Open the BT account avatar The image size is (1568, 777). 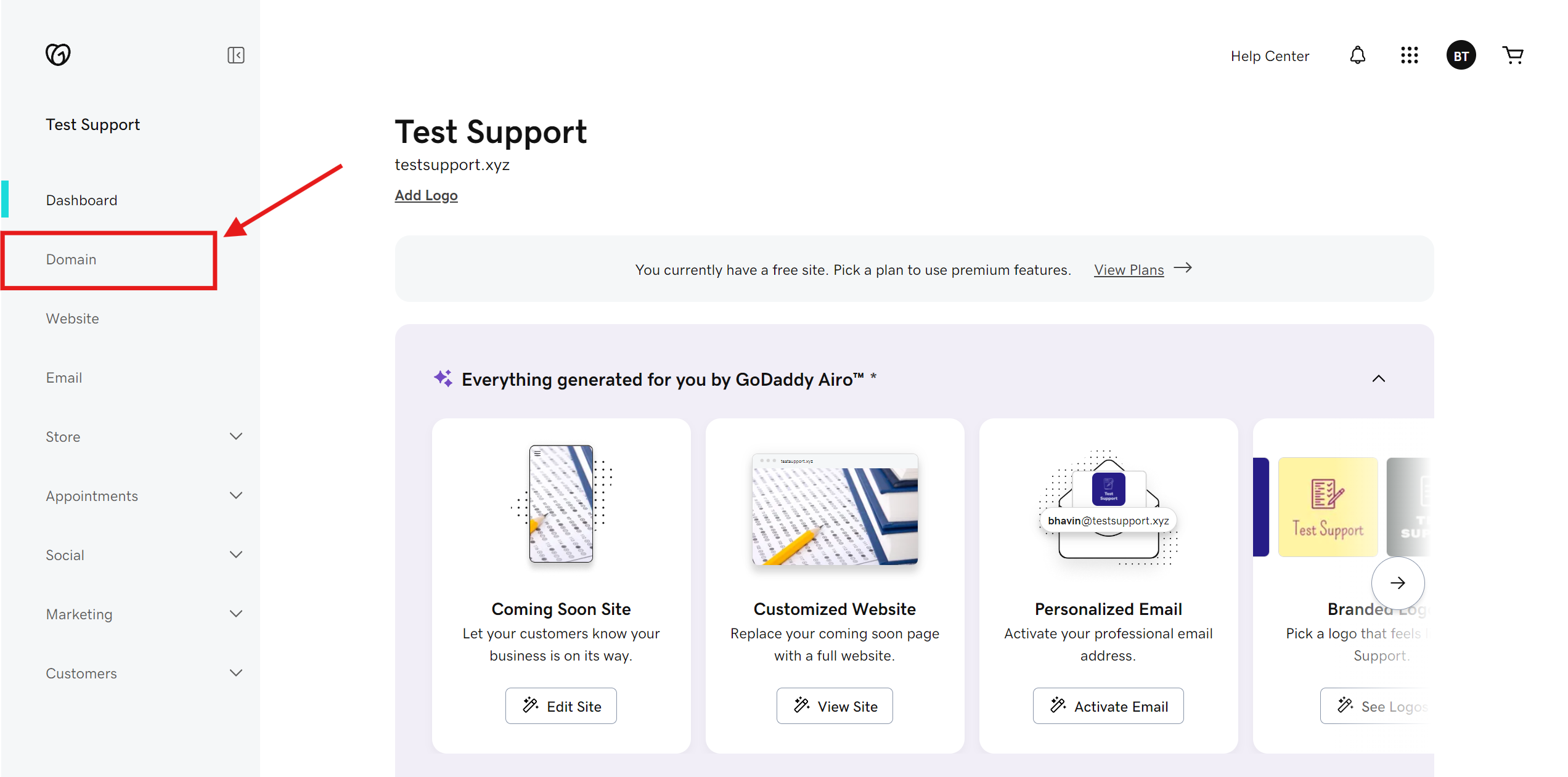[x=1461, y=55]
